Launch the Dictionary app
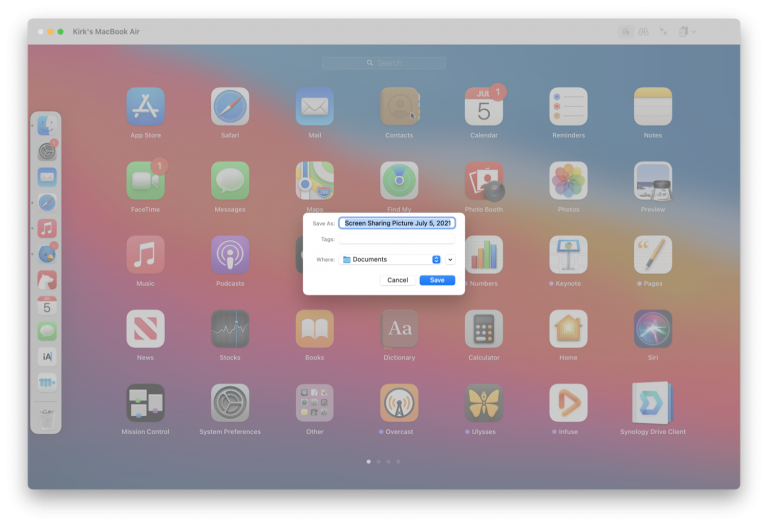The image size is (768, 526). pyautogui.click(x=399, y=329)
